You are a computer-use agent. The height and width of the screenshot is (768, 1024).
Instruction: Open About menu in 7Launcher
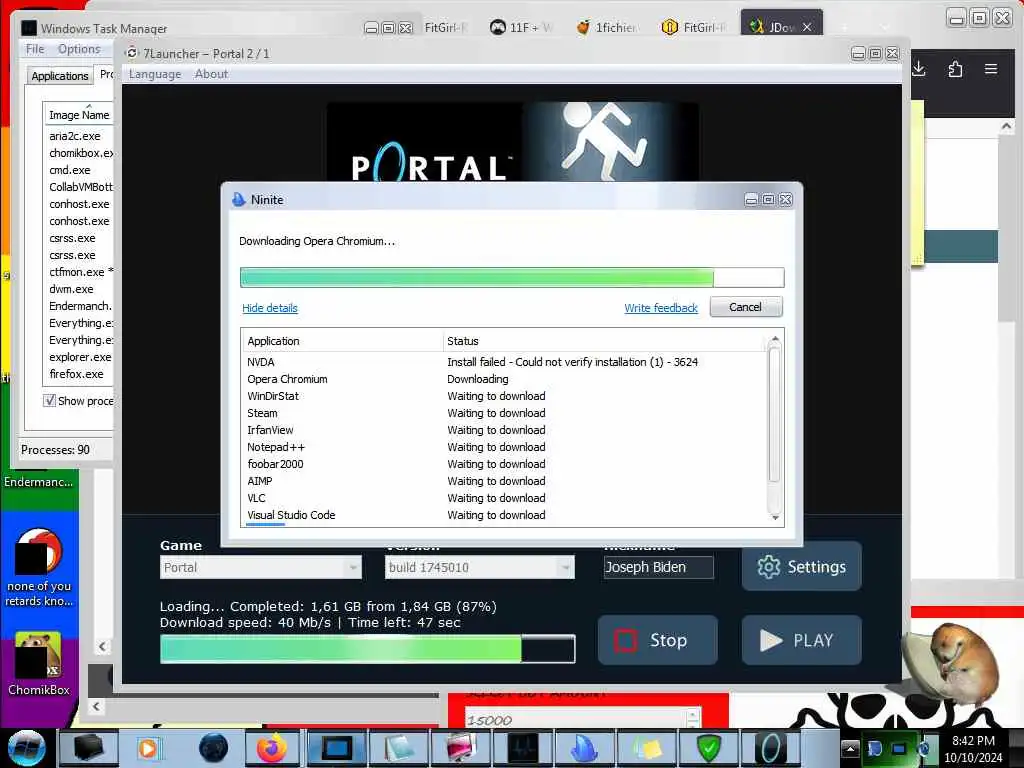click(211, 74)
